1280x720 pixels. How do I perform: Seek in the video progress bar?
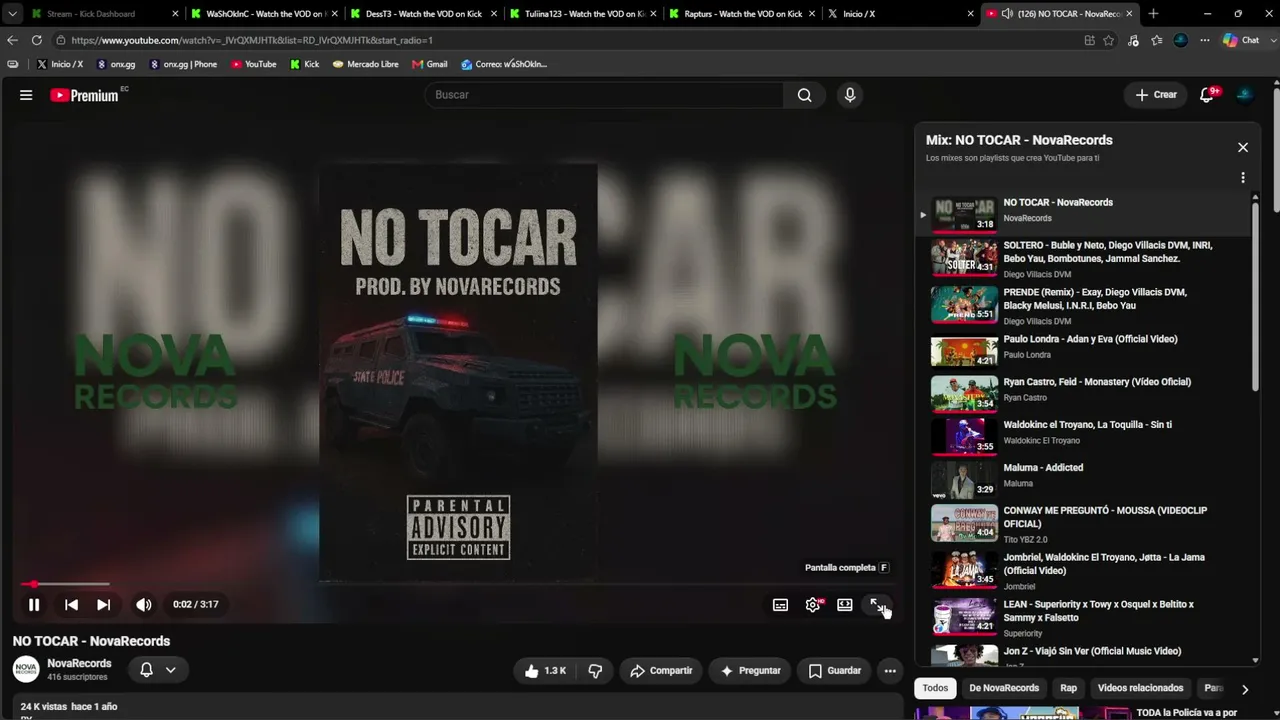pyautogui.click(x=458, y=584)
